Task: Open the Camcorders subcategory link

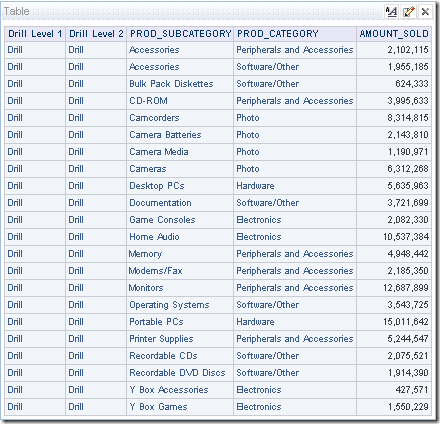Action: (x=154, y=118)
